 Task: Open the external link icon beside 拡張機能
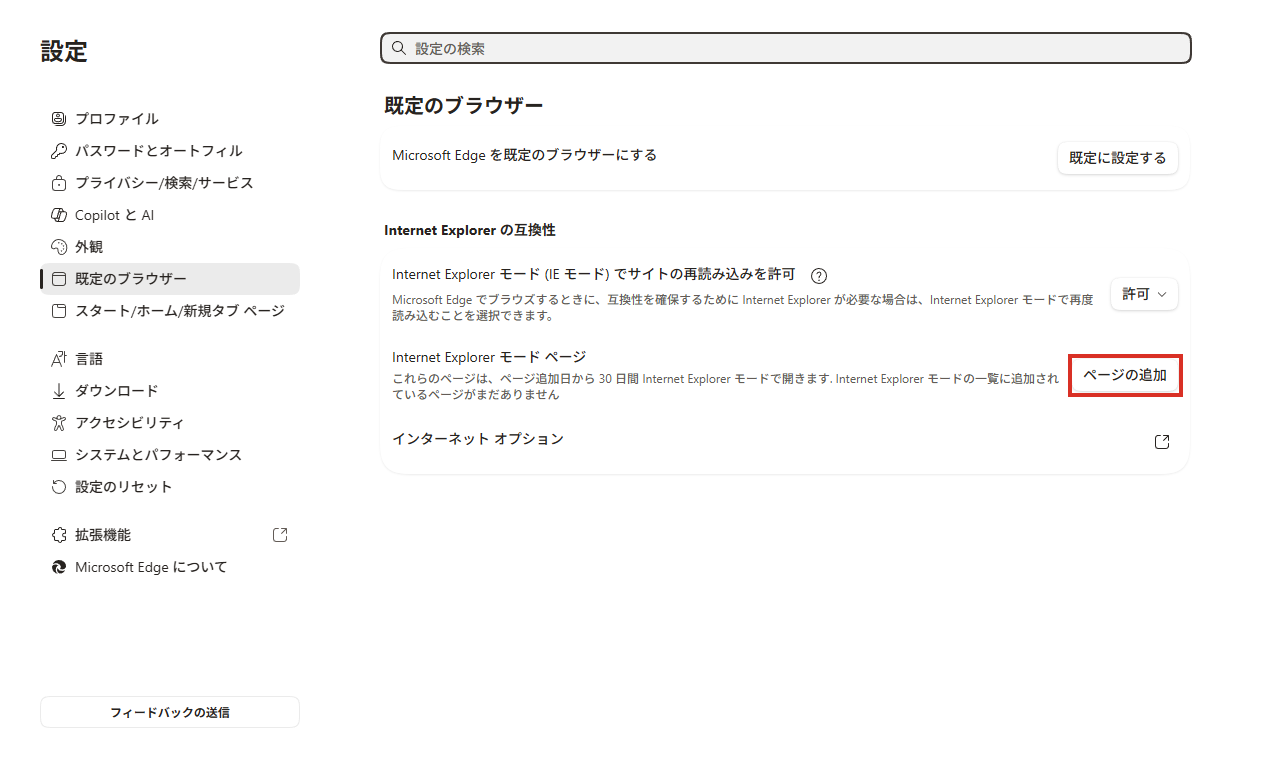280,535
